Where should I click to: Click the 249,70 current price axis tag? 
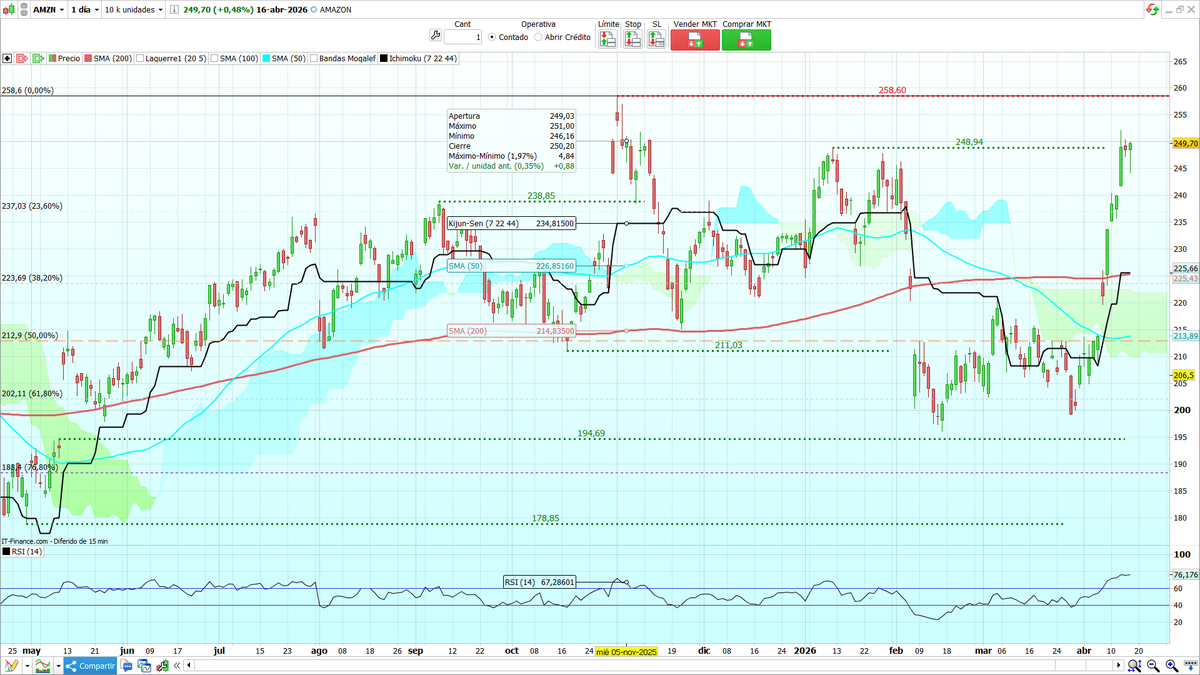pyautogui.click(x=1185, y=144)
